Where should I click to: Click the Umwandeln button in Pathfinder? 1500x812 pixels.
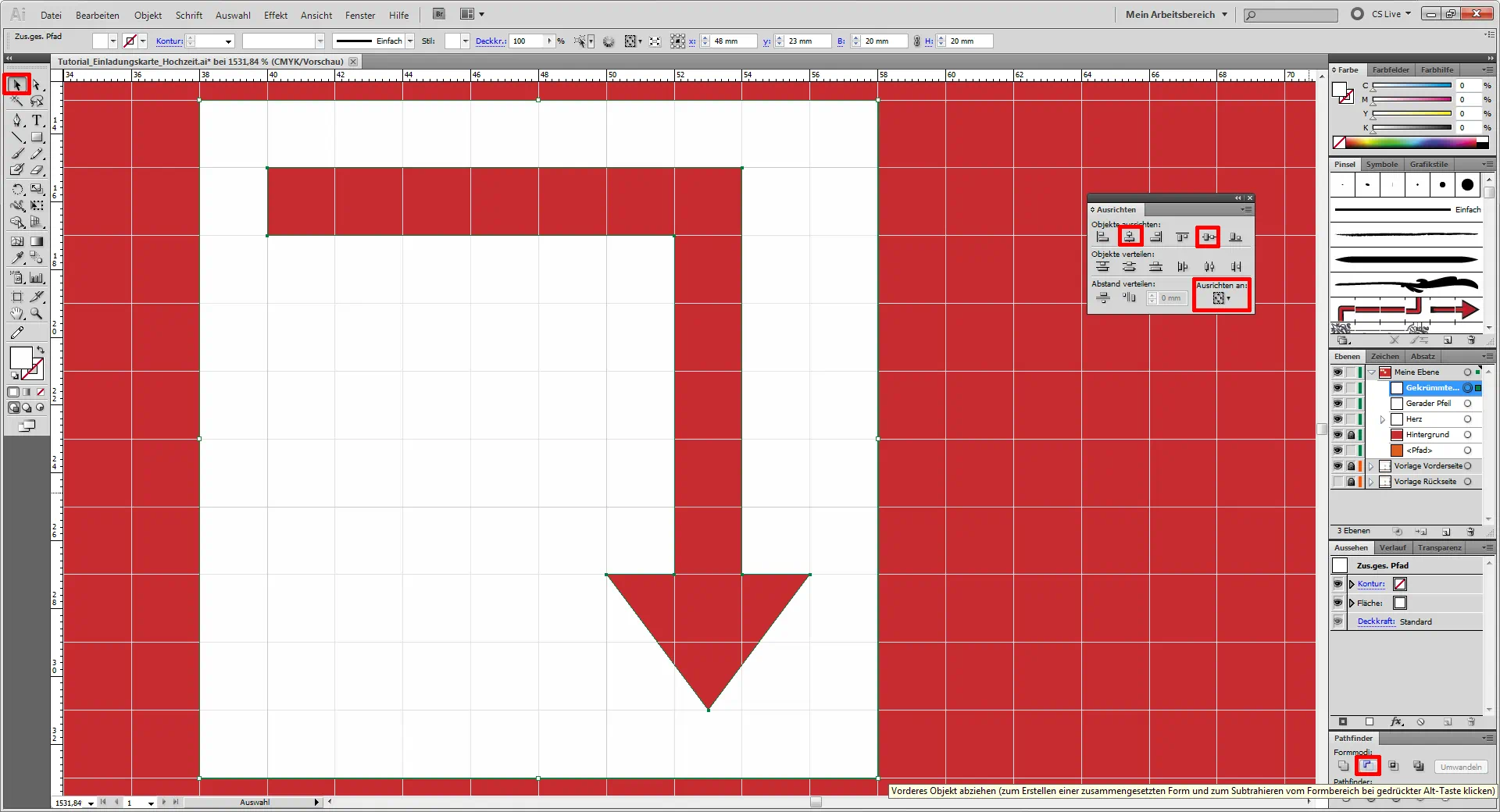click(x=1460, y=767)
